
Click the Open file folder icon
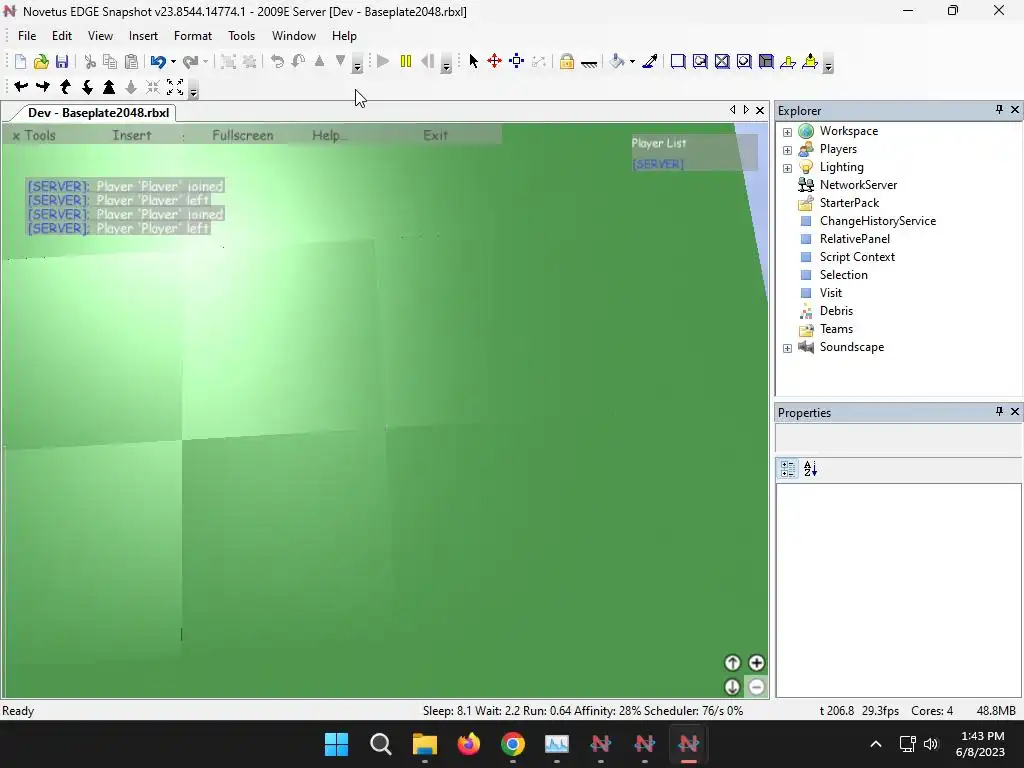click(41, 61)
